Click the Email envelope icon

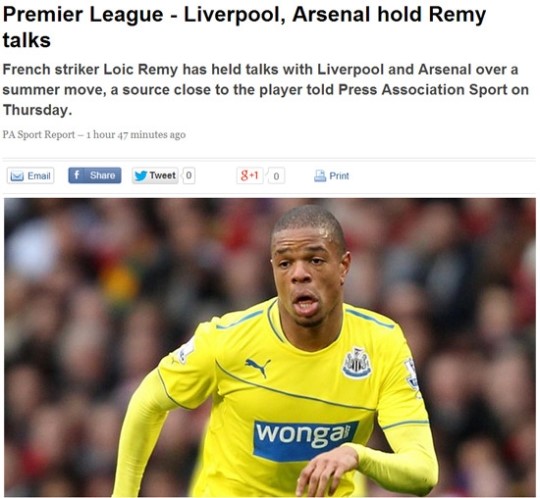point(17,176)
